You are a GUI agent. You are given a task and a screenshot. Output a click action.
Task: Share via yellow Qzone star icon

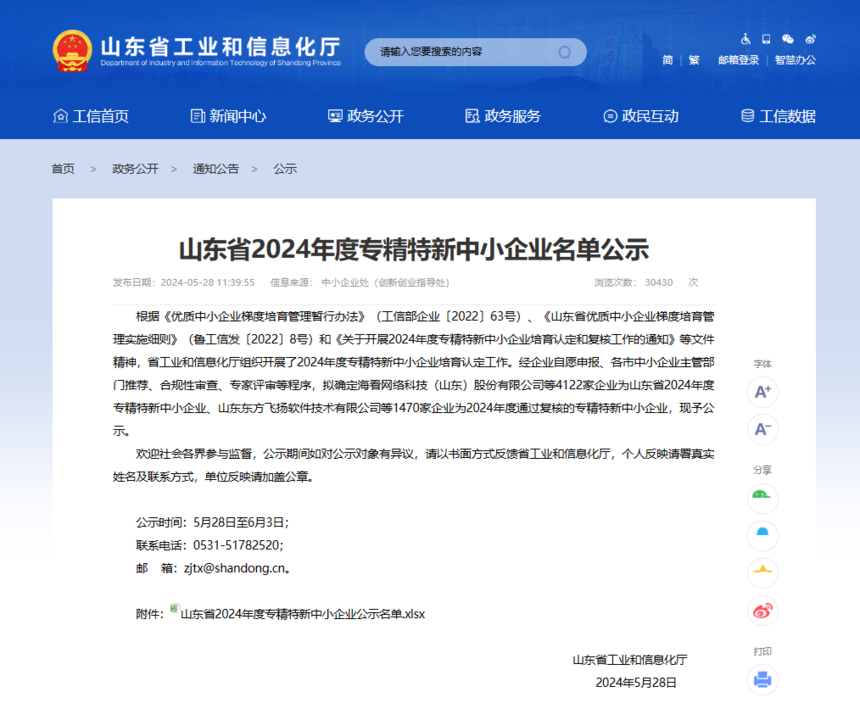pyautogui.click(x=762, y=572)
